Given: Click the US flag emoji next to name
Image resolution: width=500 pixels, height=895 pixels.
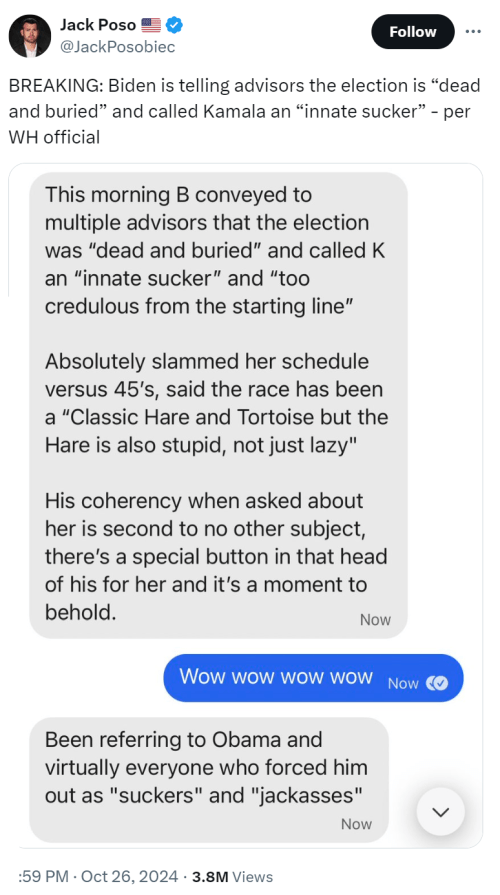Looking at the screenshot, I should pyautogui.click(x=151, y=25).
